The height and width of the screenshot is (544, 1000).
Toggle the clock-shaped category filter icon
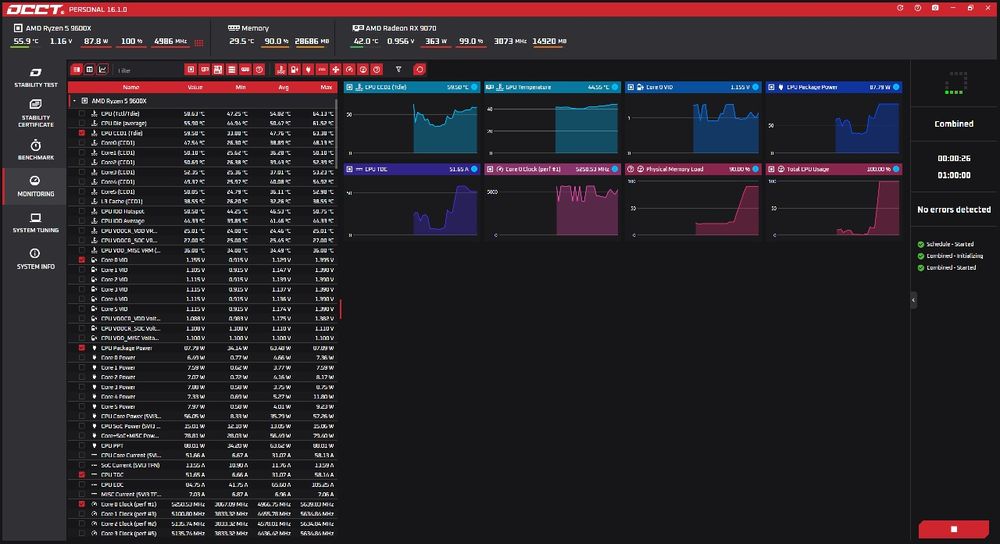(259, 70)
